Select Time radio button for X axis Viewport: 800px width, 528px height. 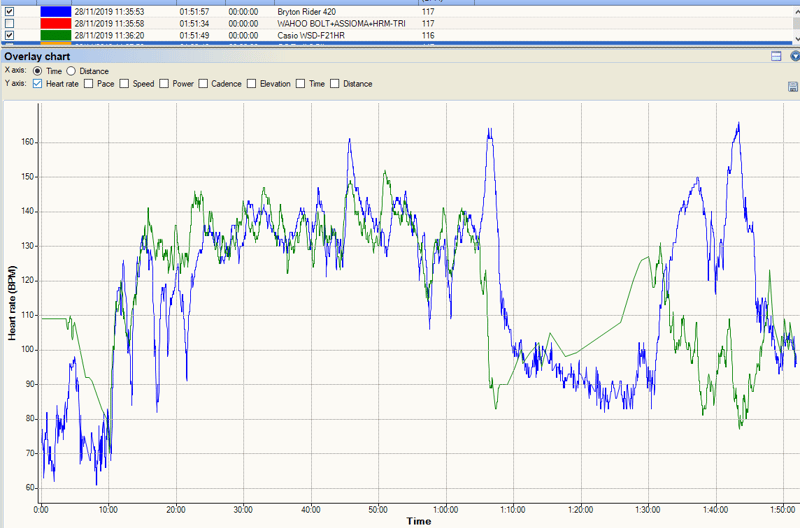click(38, 71)
